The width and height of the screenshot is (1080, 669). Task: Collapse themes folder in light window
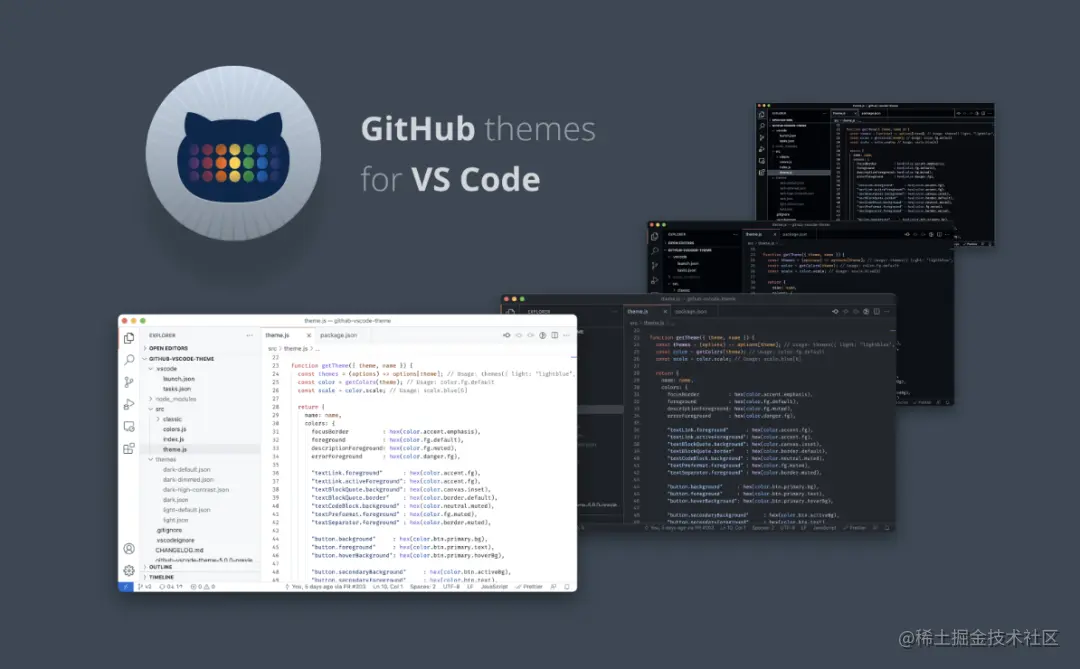tap(164, 460)
